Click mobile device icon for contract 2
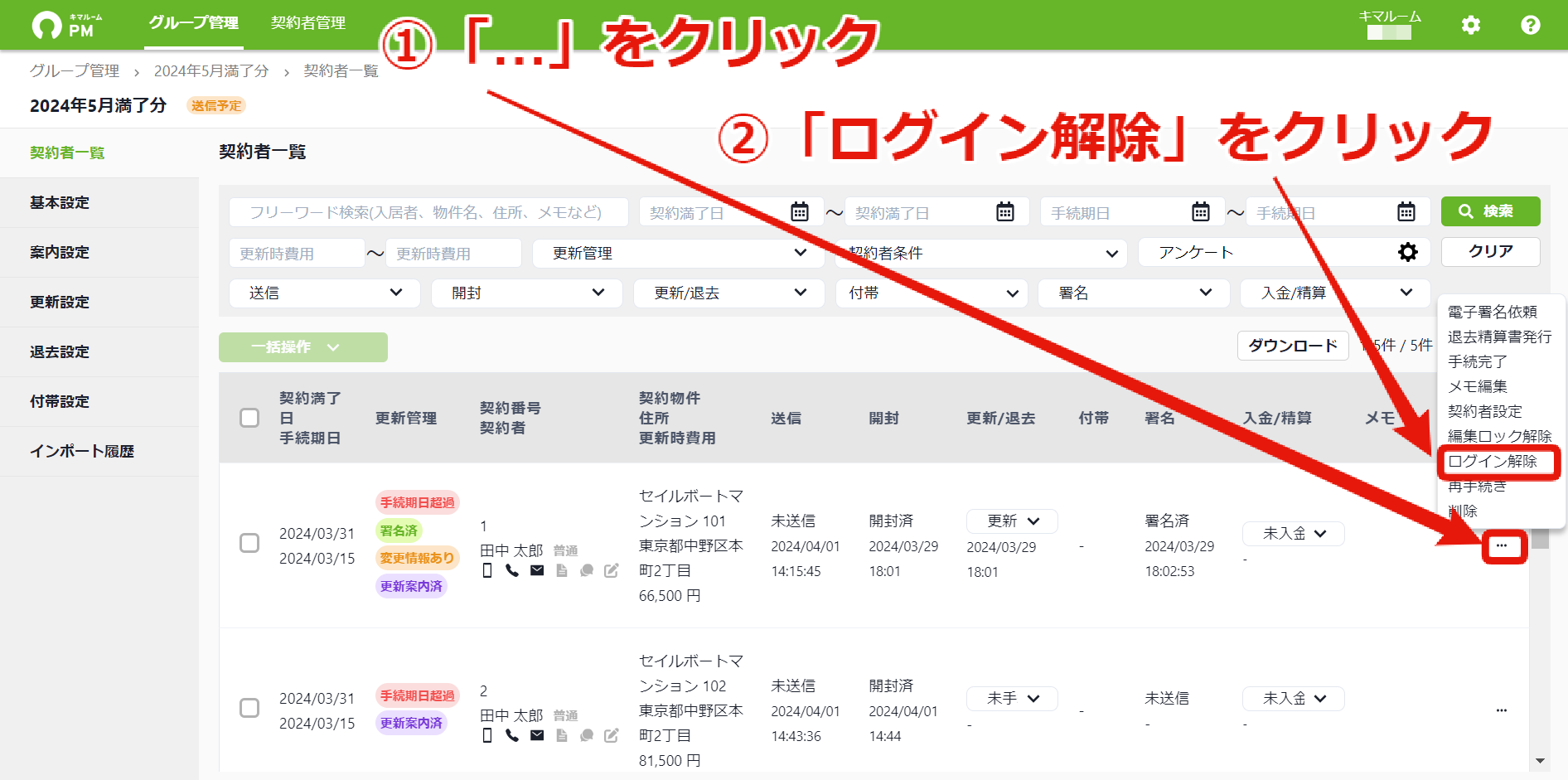This screenshot has height=780, width=1568. [x=487, y=735]
